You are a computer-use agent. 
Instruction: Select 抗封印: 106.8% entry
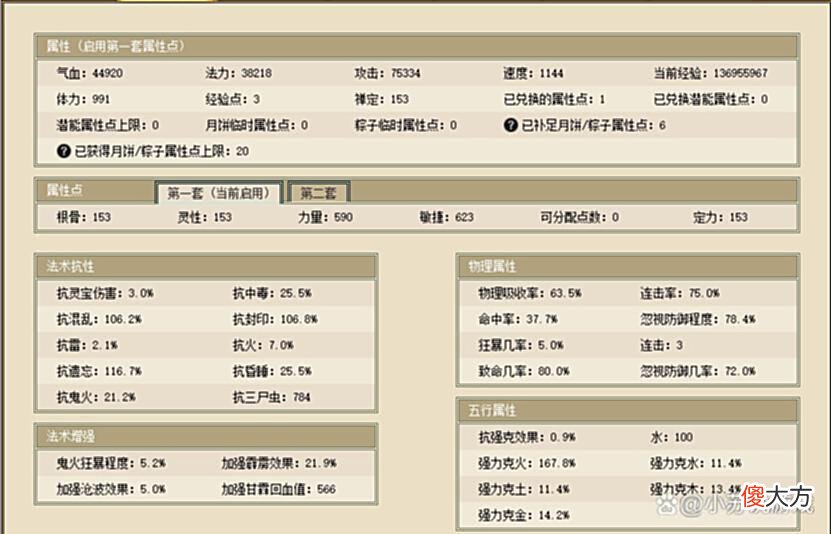tap(275, 319)
